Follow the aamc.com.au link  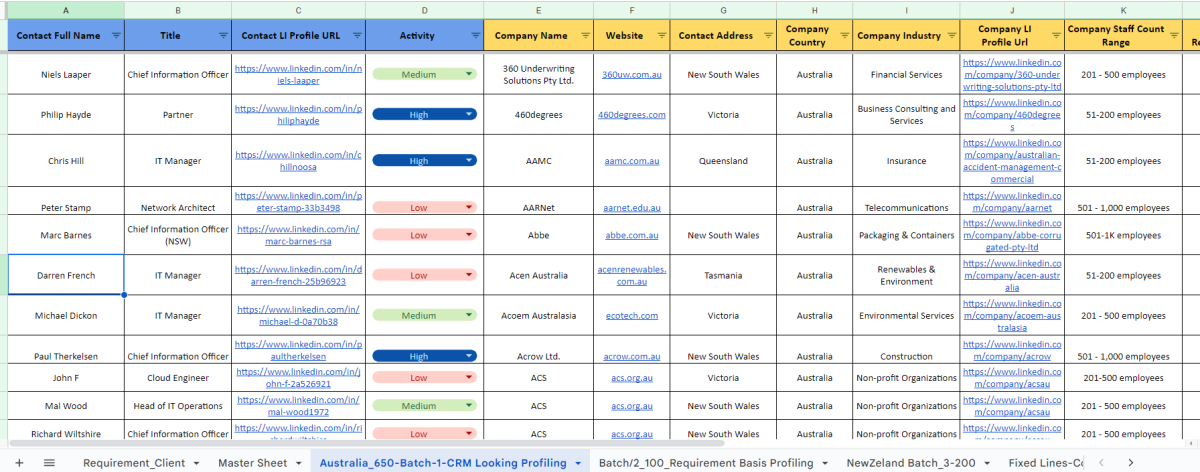coord(631,161)
